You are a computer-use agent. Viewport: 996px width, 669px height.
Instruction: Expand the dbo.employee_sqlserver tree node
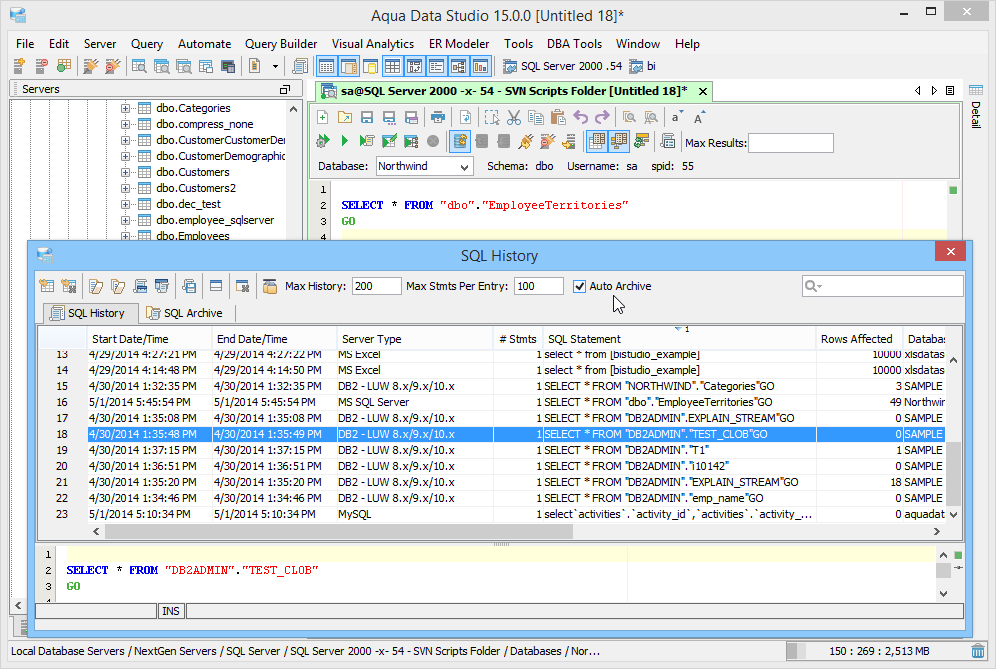[125, 220]
